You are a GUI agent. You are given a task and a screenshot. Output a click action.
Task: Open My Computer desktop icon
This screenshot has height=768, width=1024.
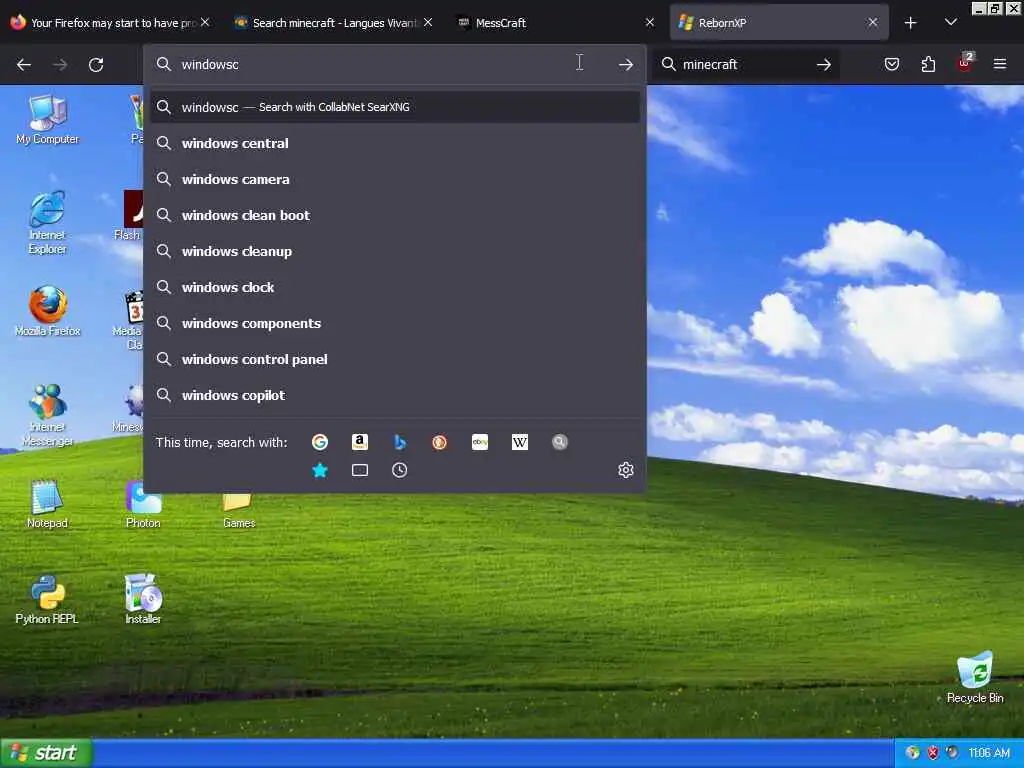47,120
